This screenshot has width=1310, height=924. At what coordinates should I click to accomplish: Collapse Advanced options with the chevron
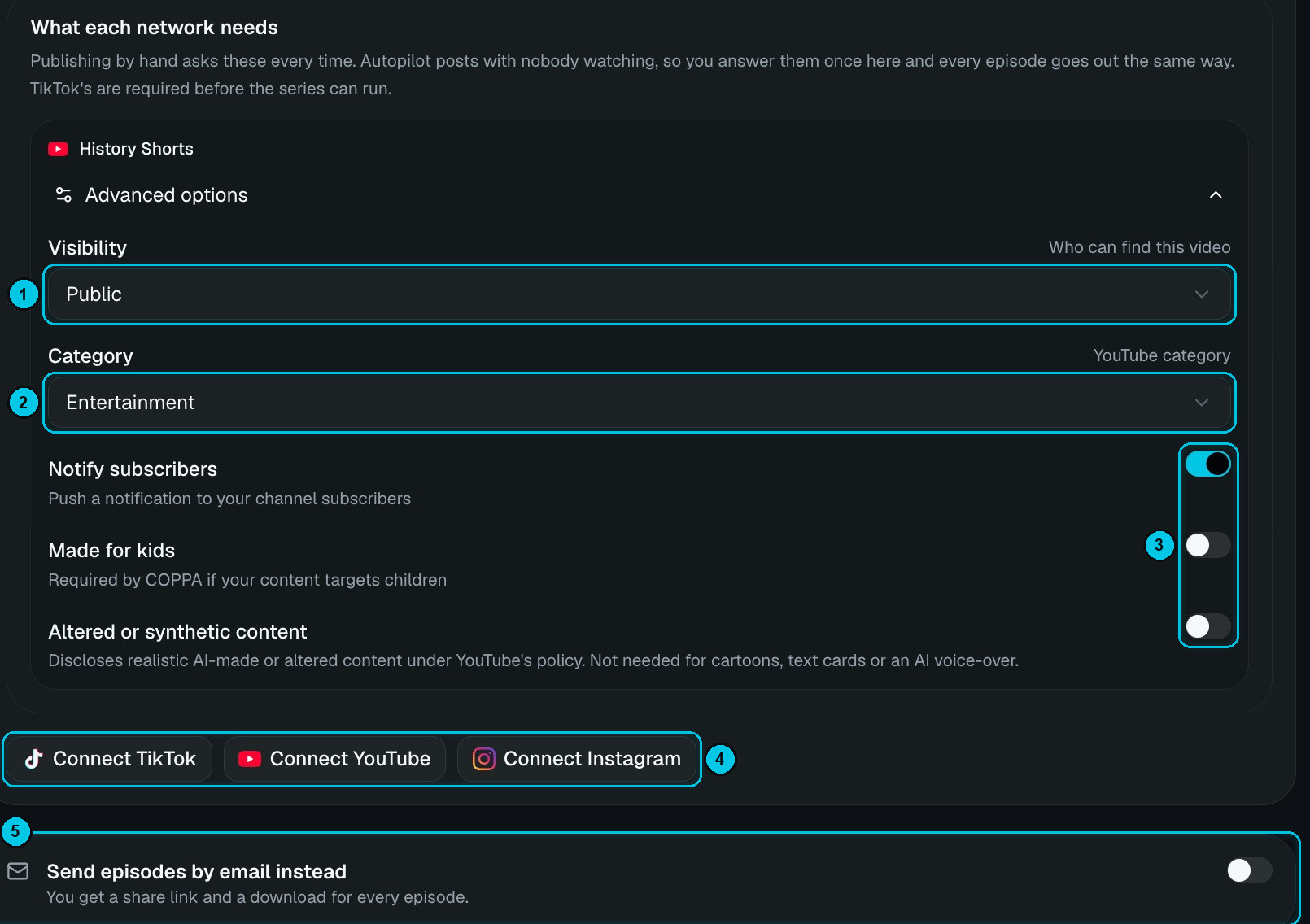(x=1216, y=195)
